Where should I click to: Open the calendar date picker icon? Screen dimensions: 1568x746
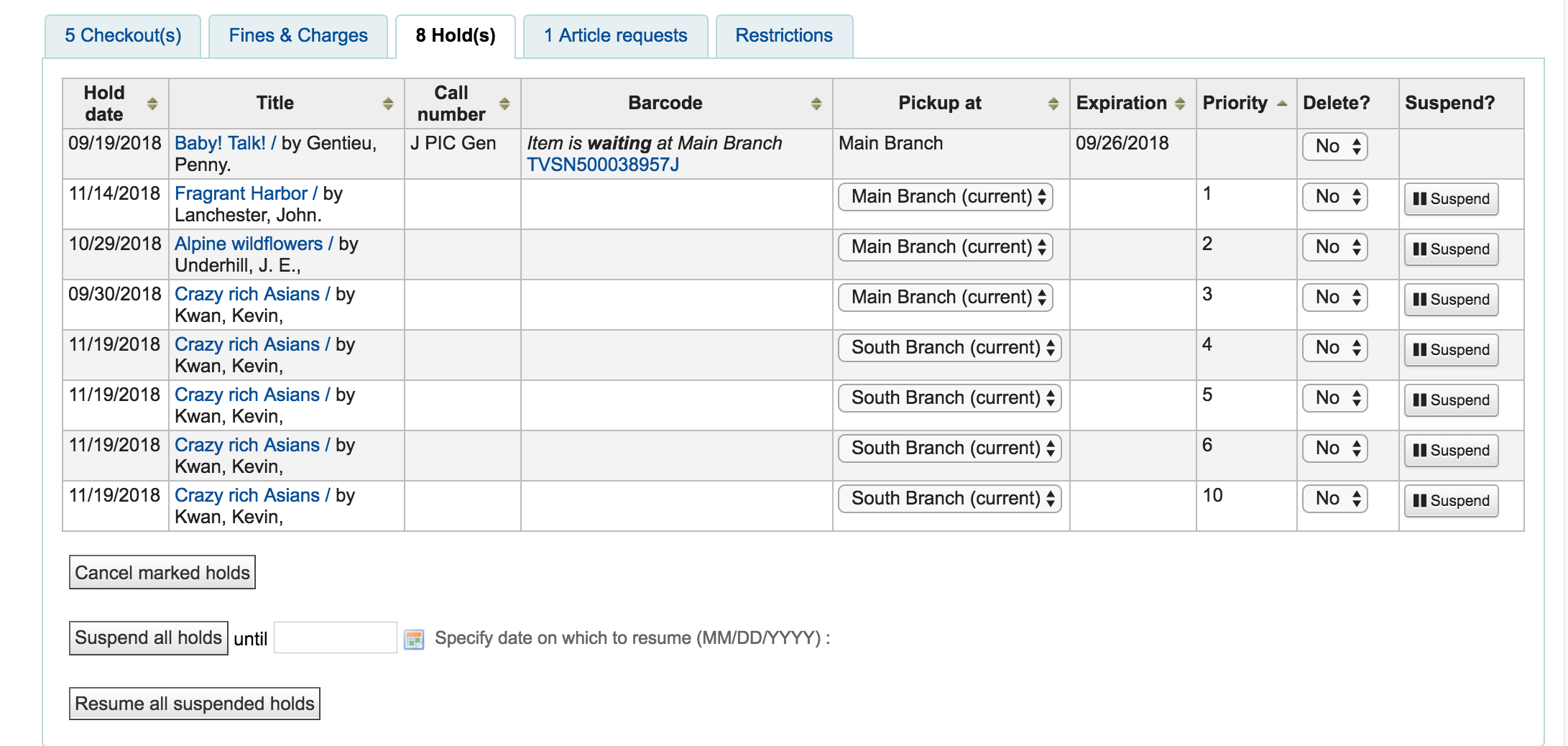[414, 639]
